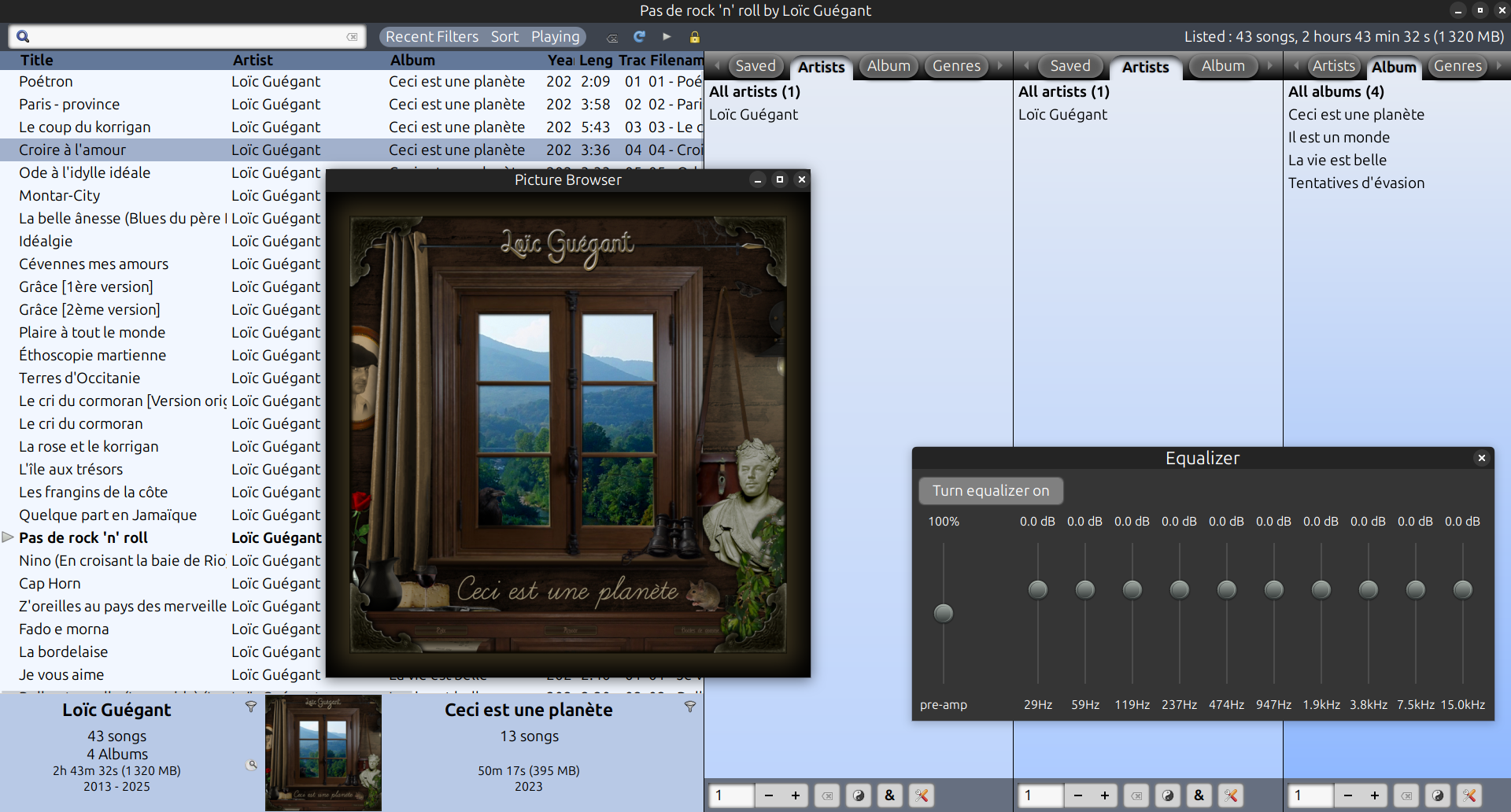The image size is (1511, 812).
Task: Select the song 'Quelque part en Jamaïque'
Action: [x=108, y=515]
